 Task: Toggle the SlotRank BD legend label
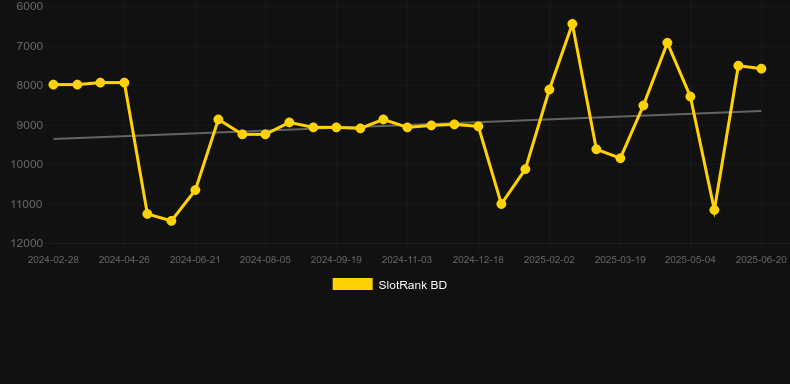click(x=412, y=285)
